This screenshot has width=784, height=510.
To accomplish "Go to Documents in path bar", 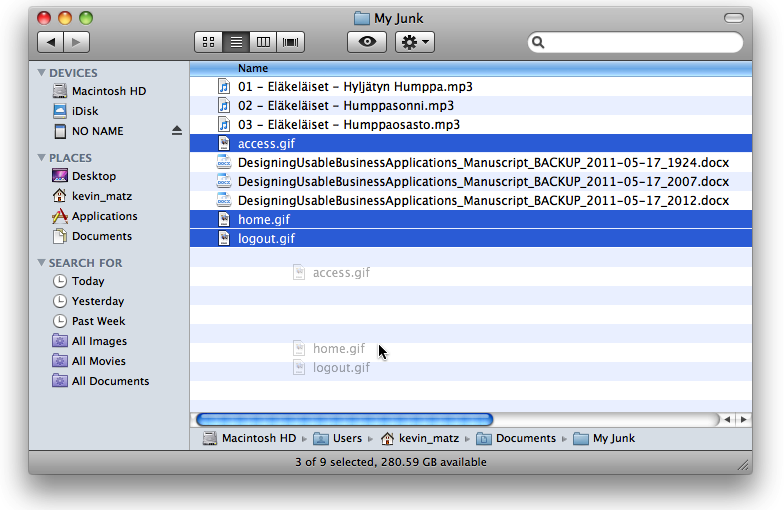I will 516,438.
